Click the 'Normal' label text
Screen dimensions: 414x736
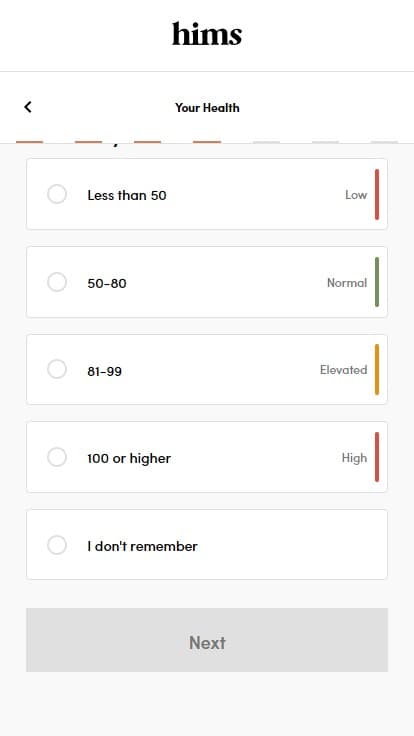point(347,283)
